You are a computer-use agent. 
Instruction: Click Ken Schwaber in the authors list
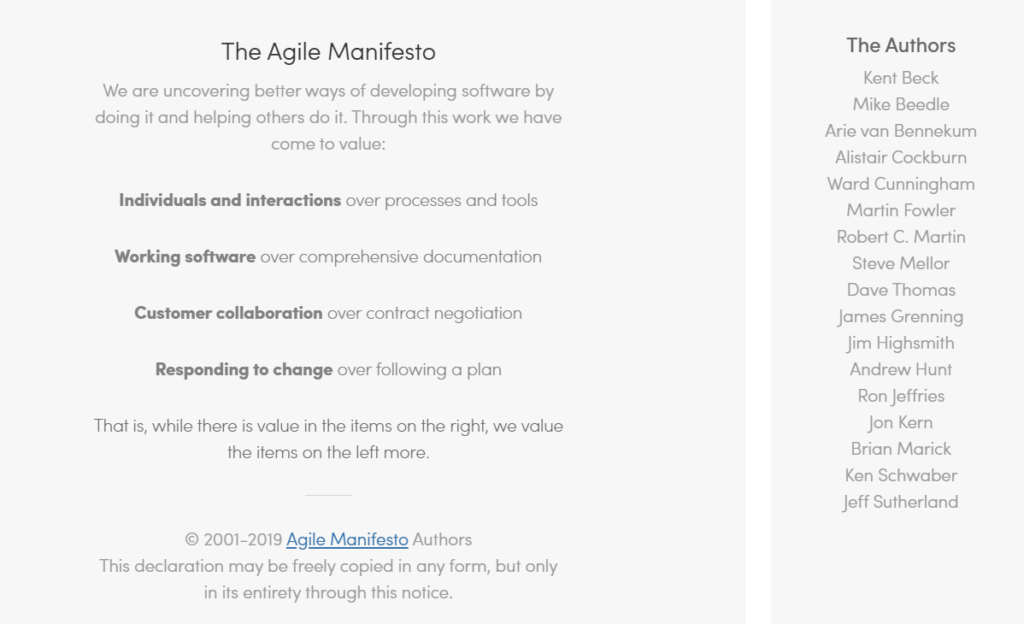(901, 475)
